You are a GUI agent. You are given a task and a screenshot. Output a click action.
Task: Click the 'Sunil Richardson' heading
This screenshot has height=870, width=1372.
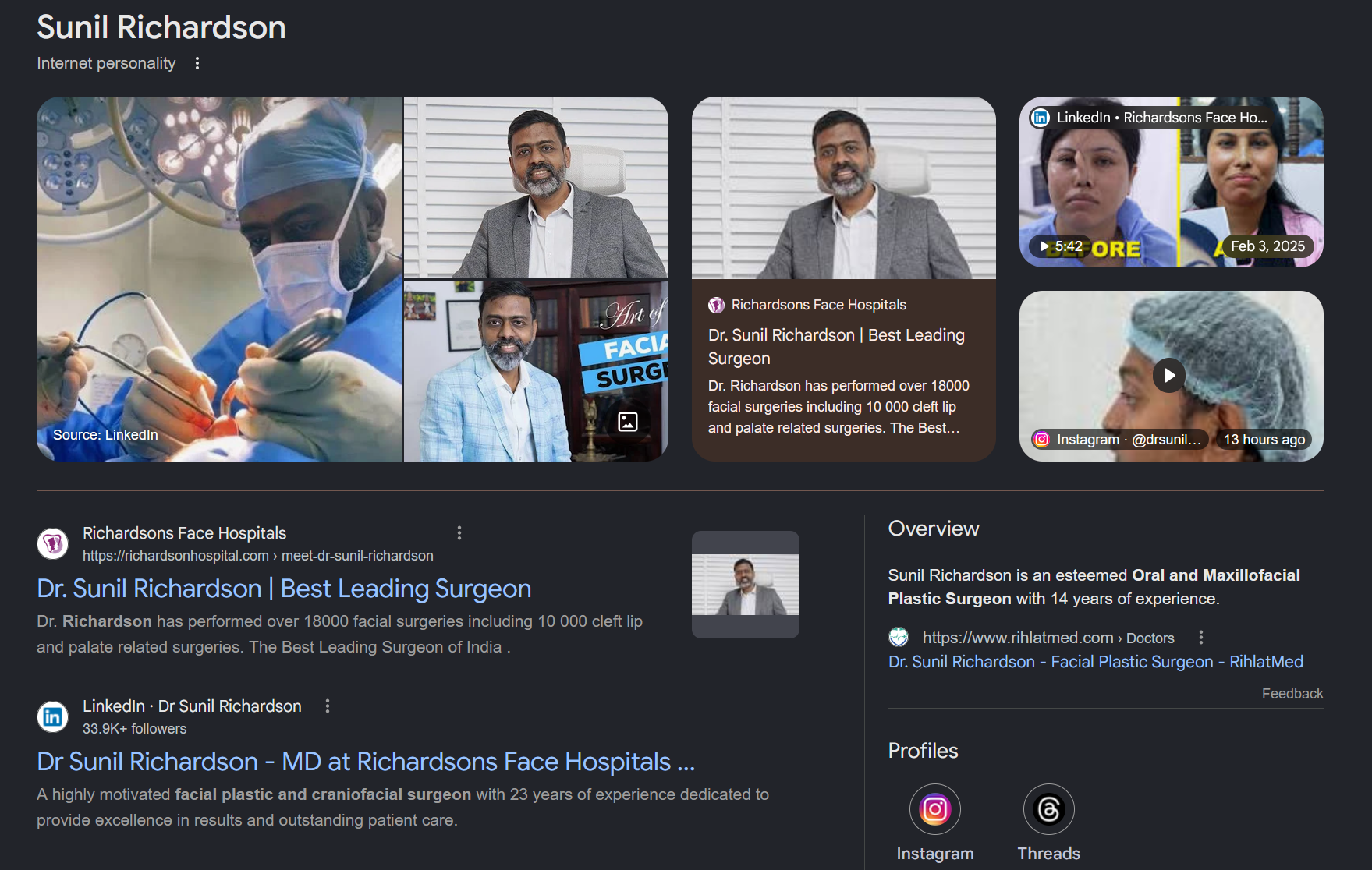(x=161, y=27)
